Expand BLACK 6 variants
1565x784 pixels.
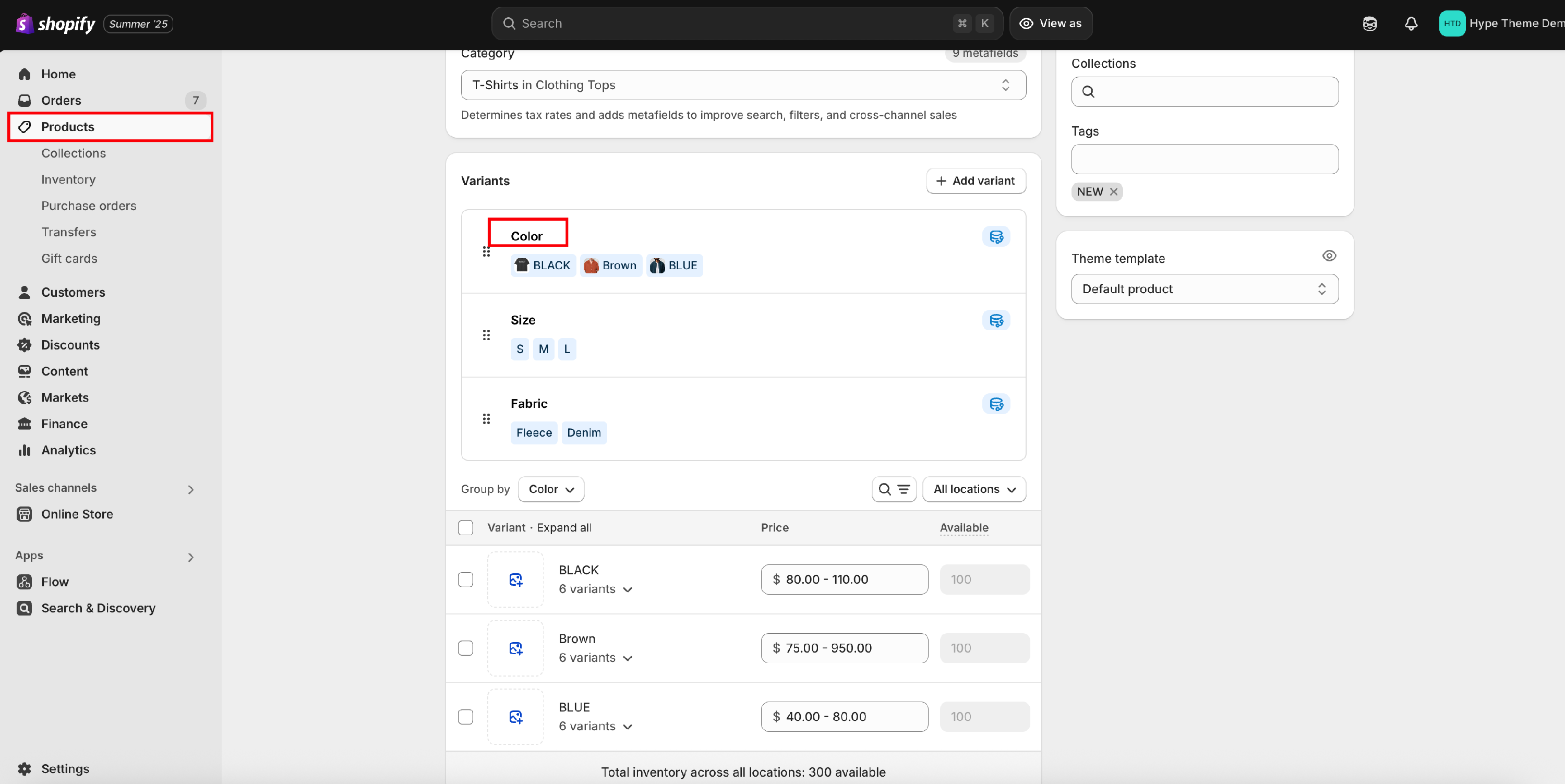pyautogui.click(x=595, y=589)
